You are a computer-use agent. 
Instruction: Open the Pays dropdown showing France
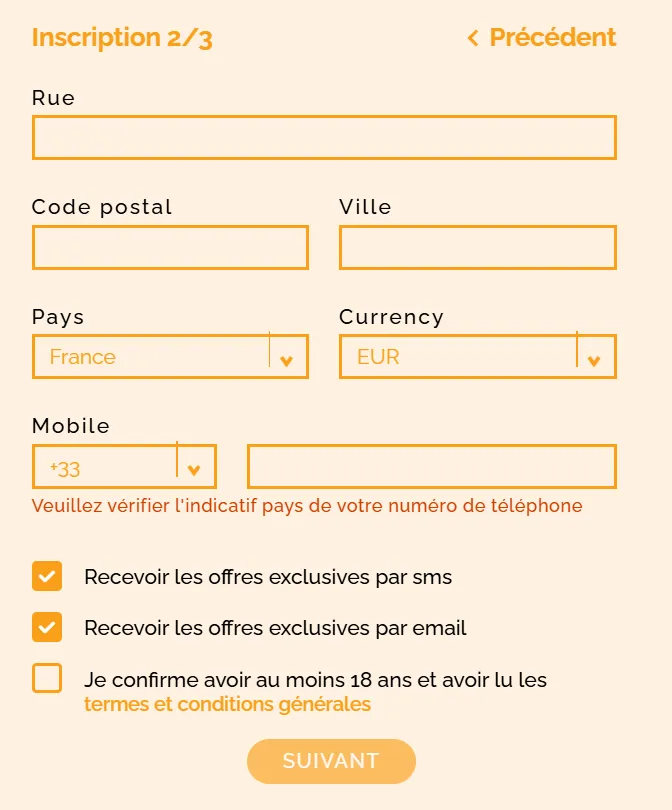click(150, 357)
